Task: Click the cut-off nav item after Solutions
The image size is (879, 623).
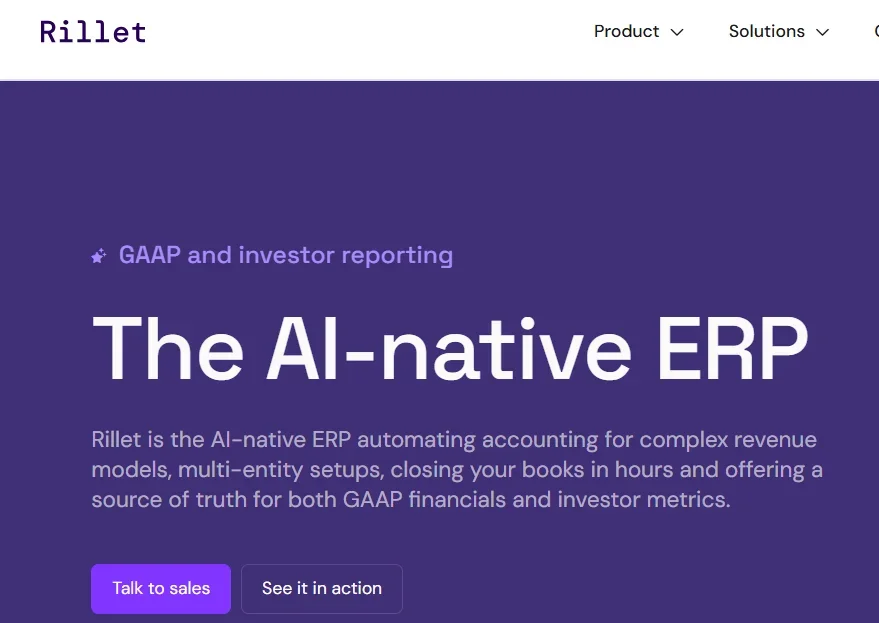Action: pos(875,32)
